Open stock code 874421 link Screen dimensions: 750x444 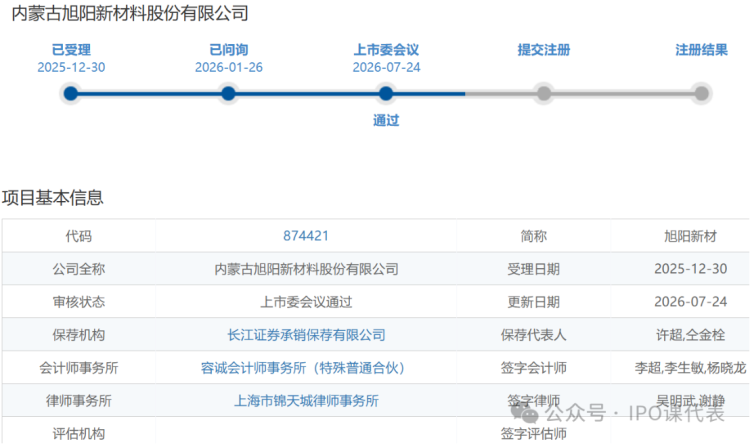point(306,236)
